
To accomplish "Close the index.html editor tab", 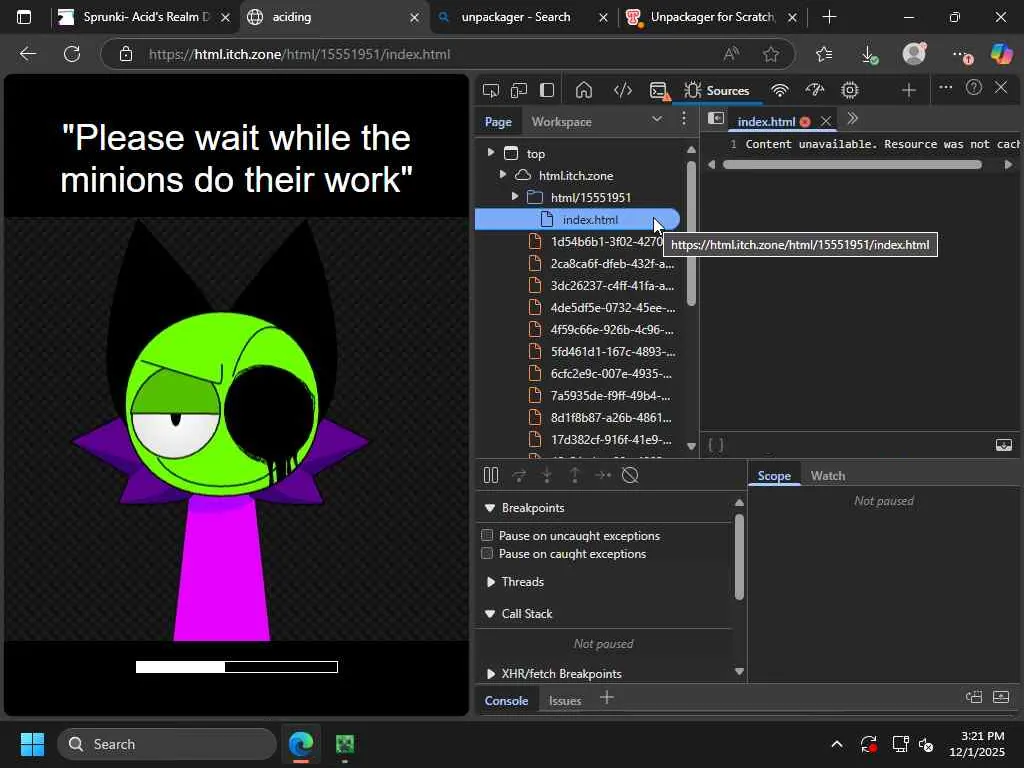I will click(x=825, y=121).
